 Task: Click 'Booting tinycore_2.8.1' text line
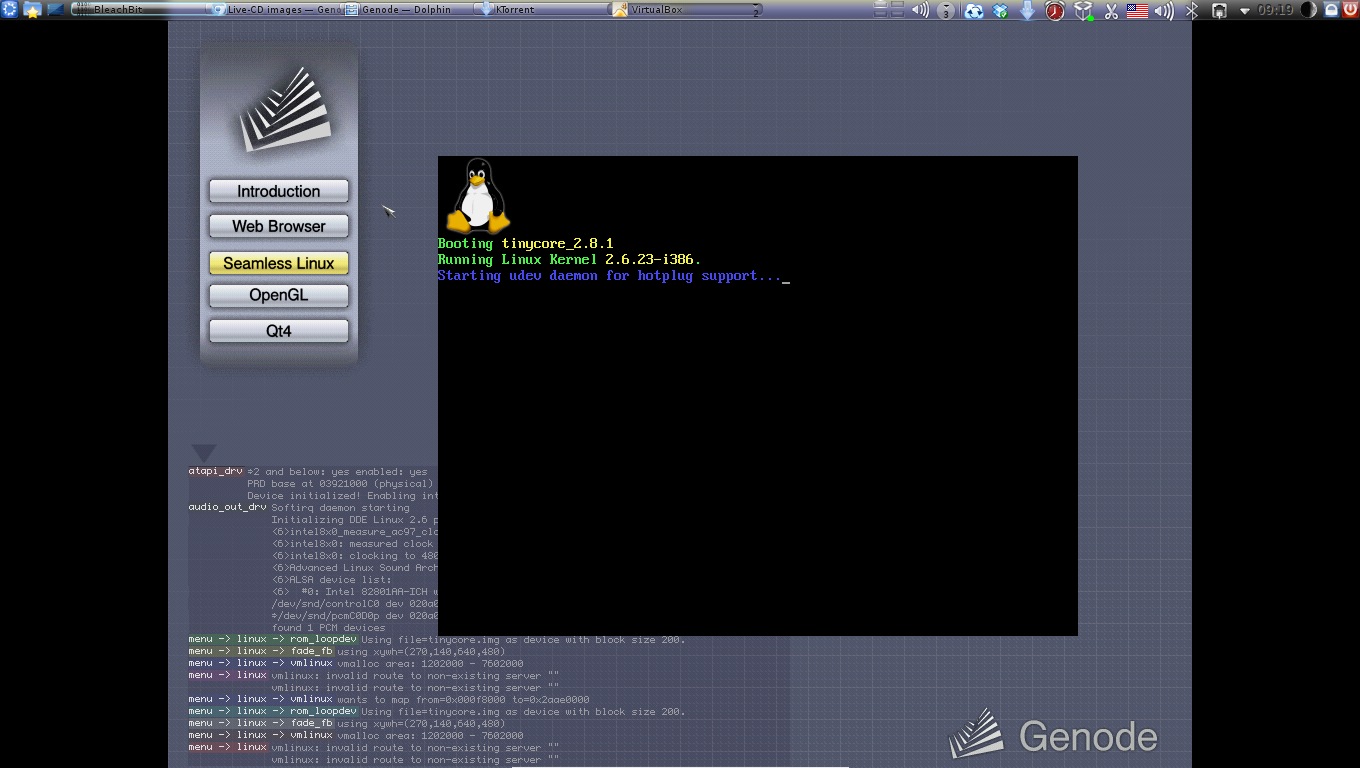click(526, 243)
